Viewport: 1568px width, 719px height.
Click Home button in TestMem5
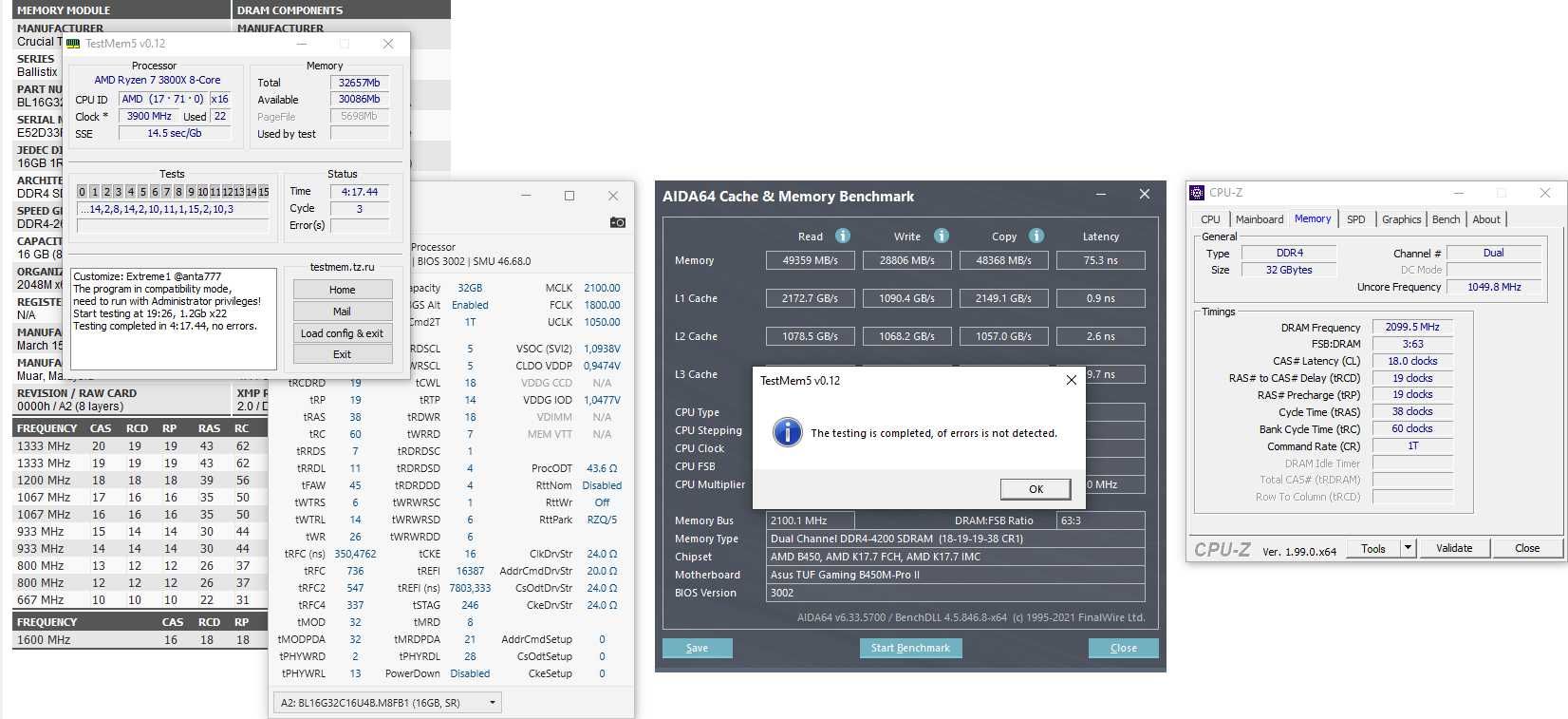[x=342, y=290]
